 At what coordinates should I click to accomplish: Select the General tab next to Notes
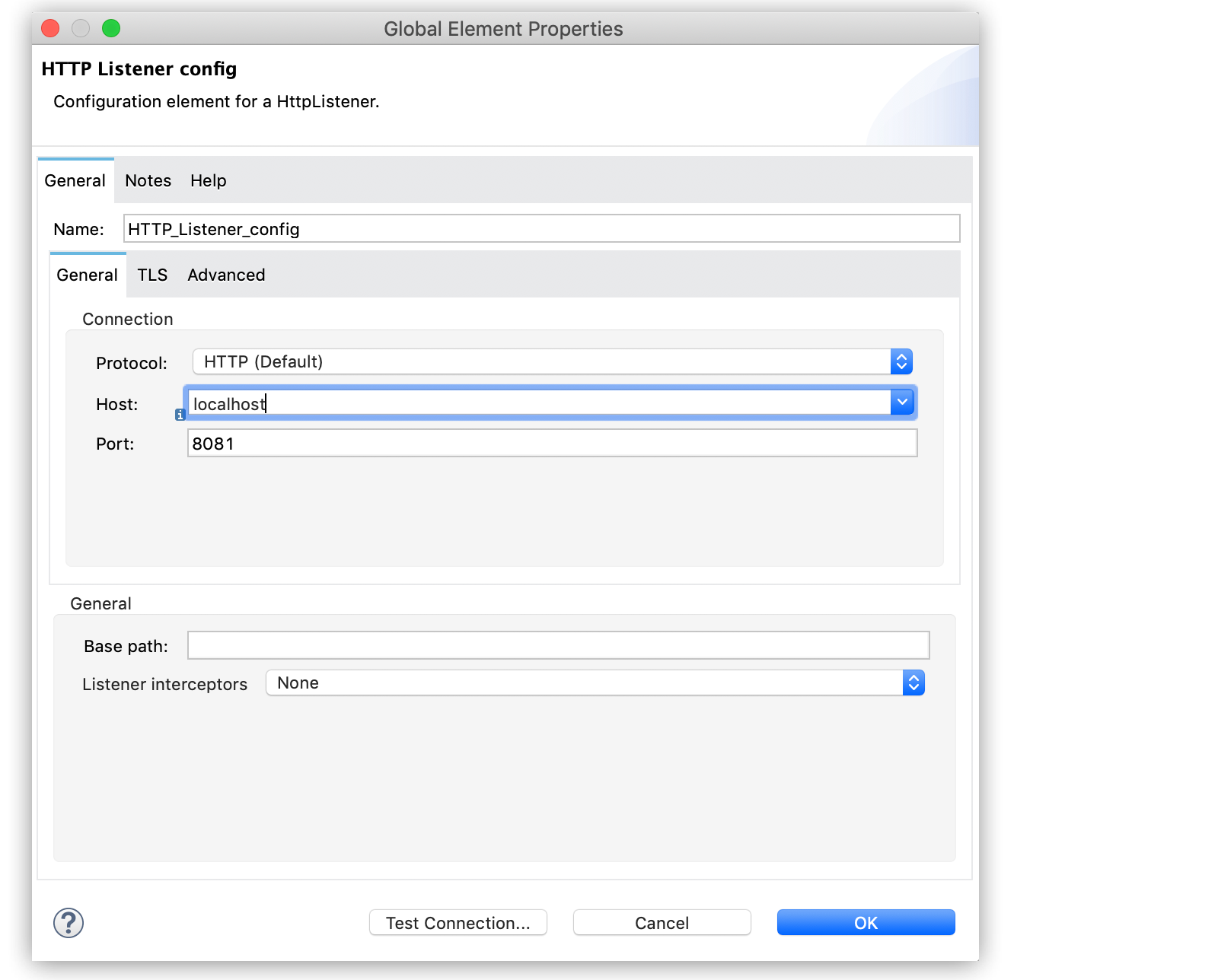[75, 180]
